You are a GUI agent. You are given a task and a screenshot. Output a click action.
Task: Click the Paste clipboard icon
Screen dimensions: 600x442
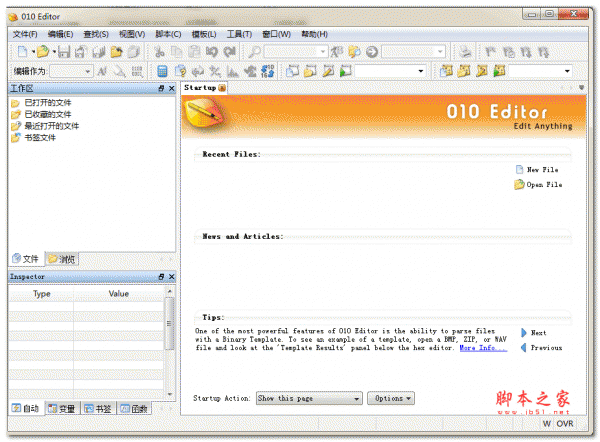(x=194, y=52)
